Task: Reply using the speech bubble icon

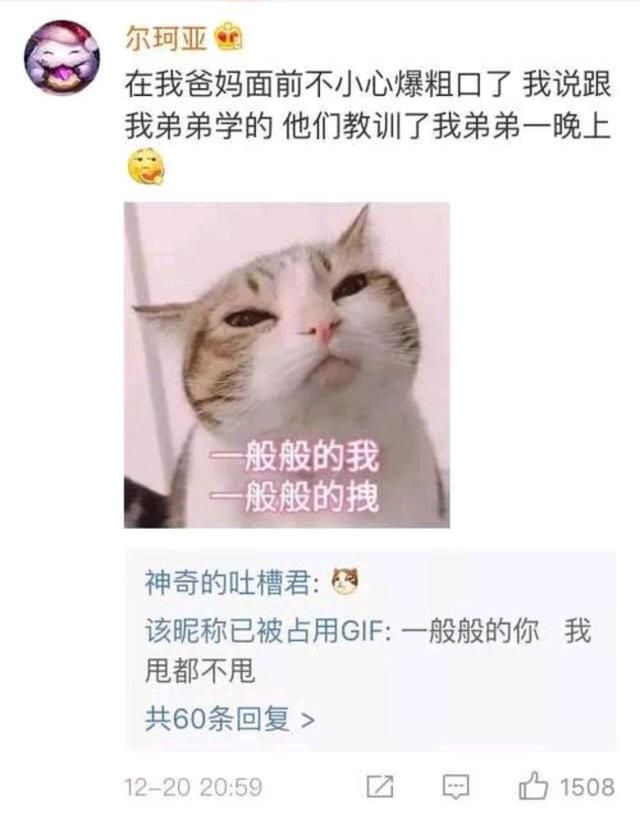Action: point(455,787)
